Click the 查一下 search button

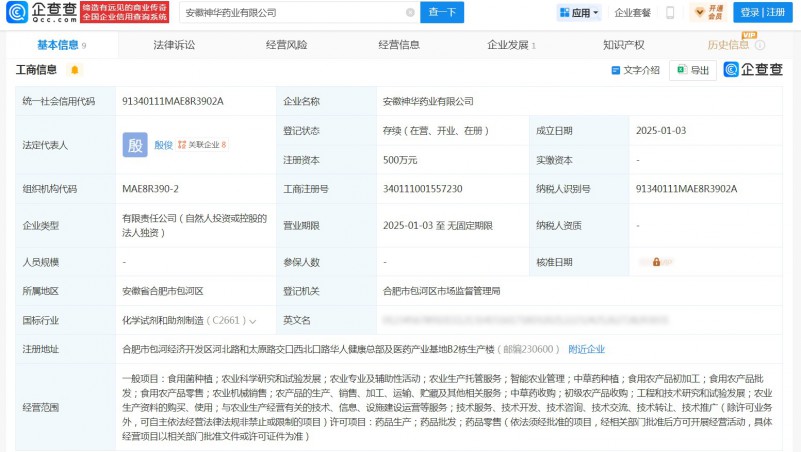(442, 12)
